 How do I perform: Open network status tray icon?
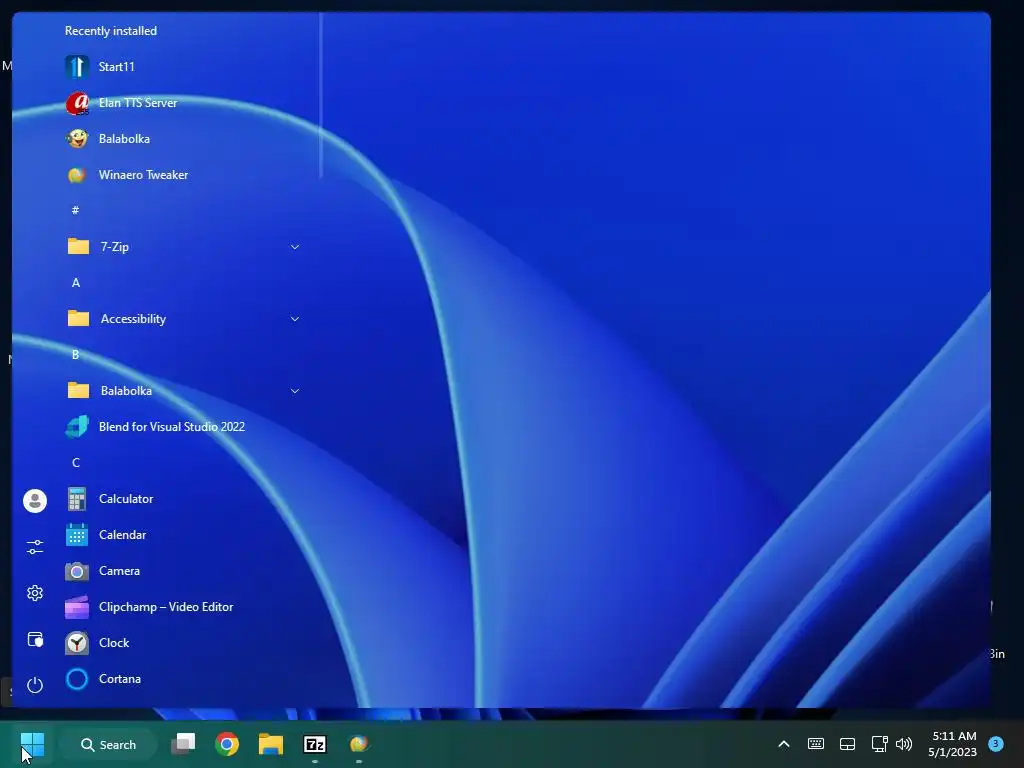tap(879, 744)
